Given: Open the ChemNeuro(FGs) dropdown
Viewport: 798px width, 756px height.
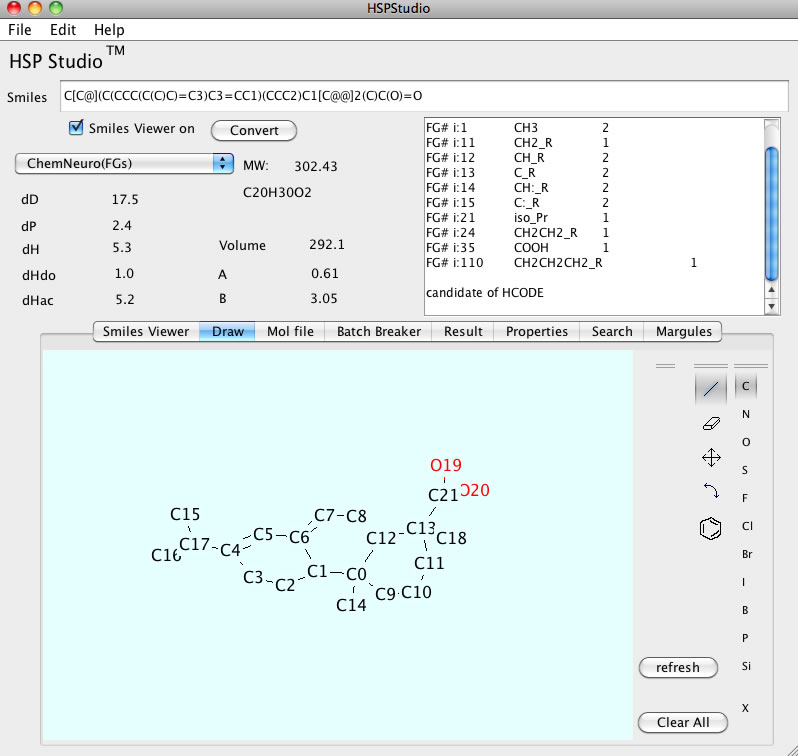Looking at the screenshot, I should pyautogui.click(x=124, y=163).
